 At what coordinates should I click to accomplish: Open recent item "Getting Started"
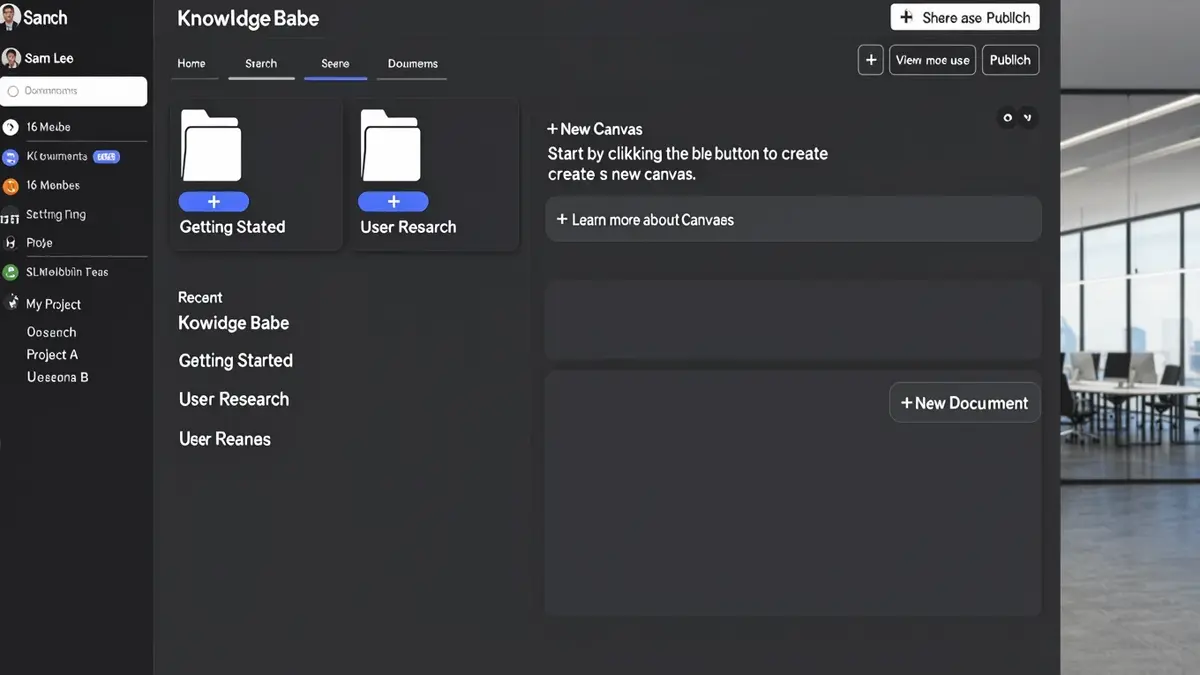pos(236,361)
